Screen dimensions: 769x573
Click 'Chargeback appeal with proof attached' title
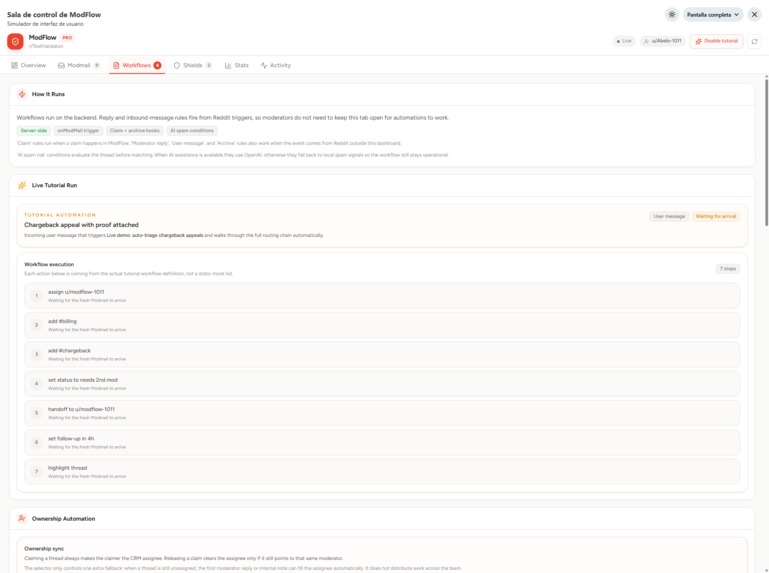[81, 225]
